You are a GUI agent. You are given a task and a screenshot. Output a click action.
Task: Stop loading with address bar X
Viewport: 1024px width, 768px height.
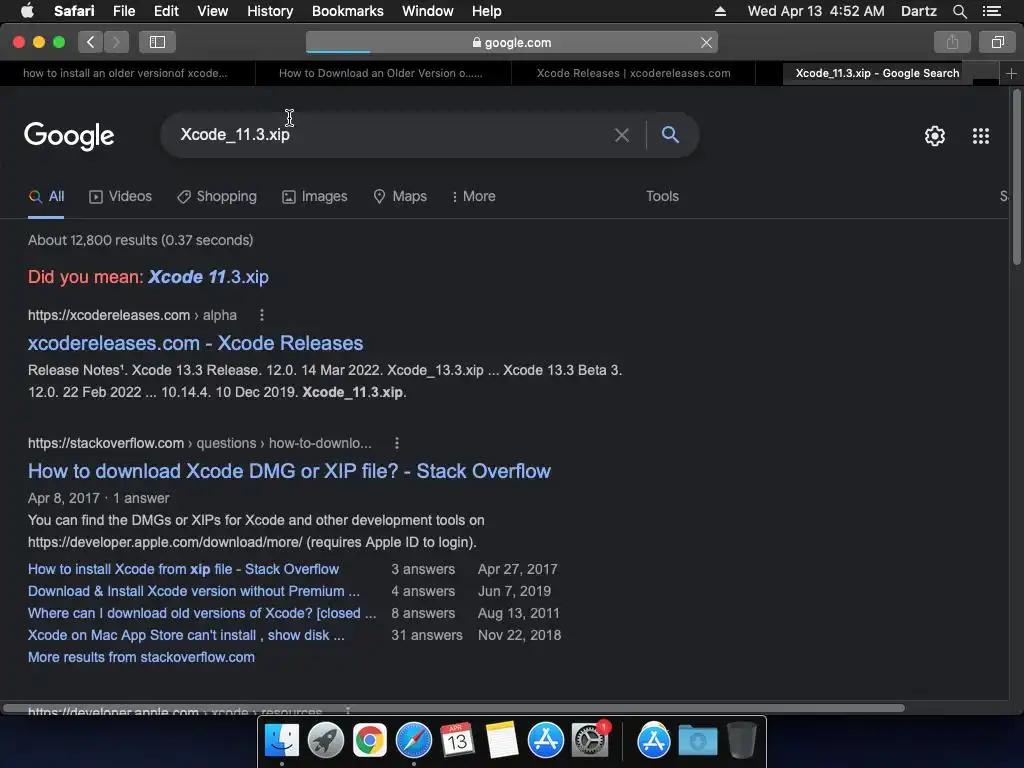(706, 42)
